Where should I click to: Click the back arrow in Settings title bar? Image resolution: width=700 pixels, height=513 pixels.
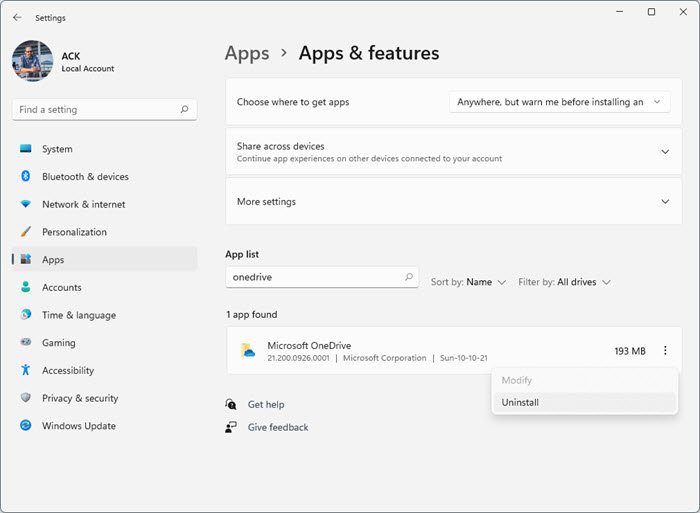point(17,17)
